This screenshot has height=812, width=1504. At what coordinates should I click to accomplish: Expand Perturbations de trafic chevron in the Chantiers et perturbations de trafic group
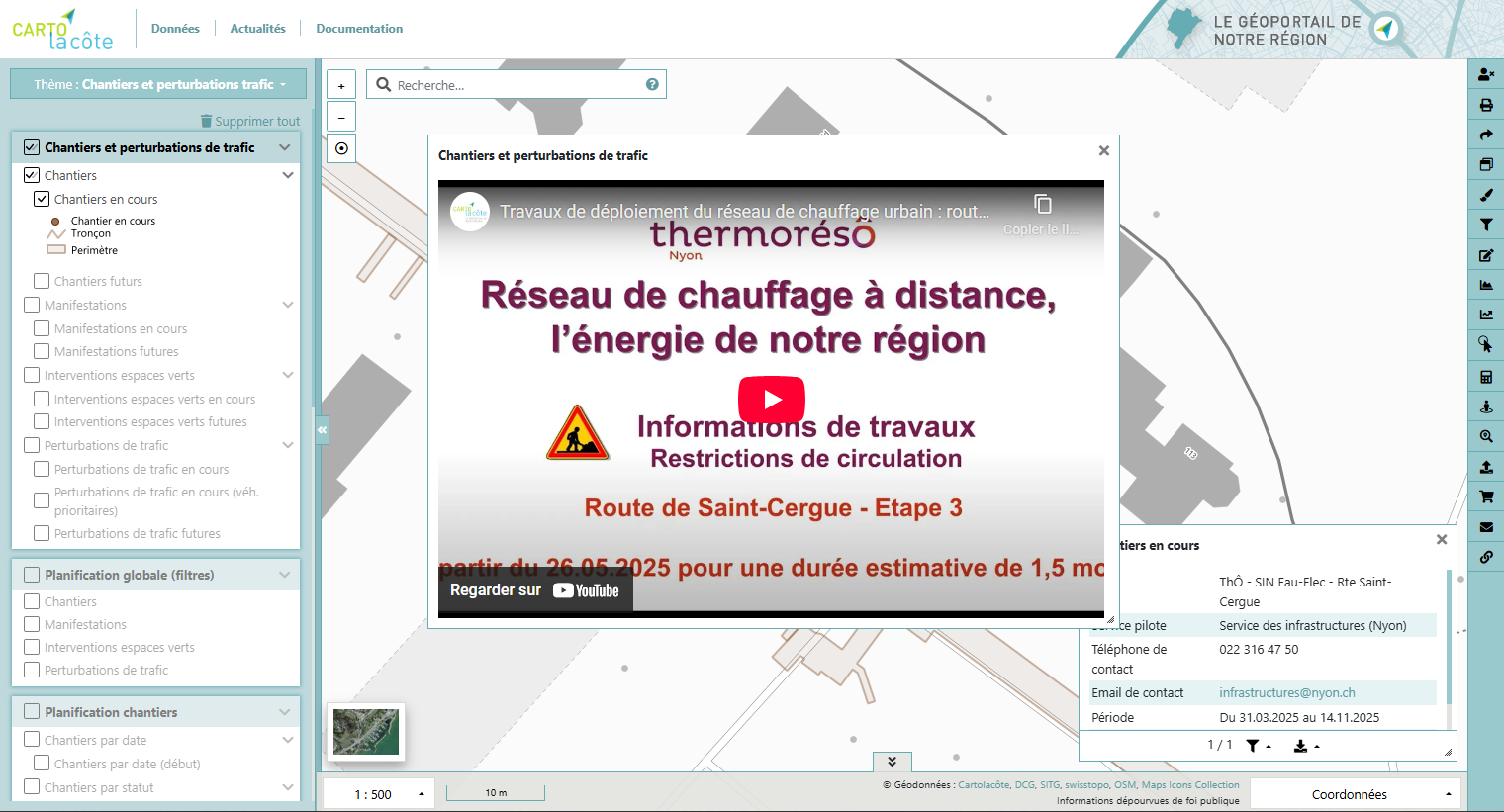[x=288, y=445]
